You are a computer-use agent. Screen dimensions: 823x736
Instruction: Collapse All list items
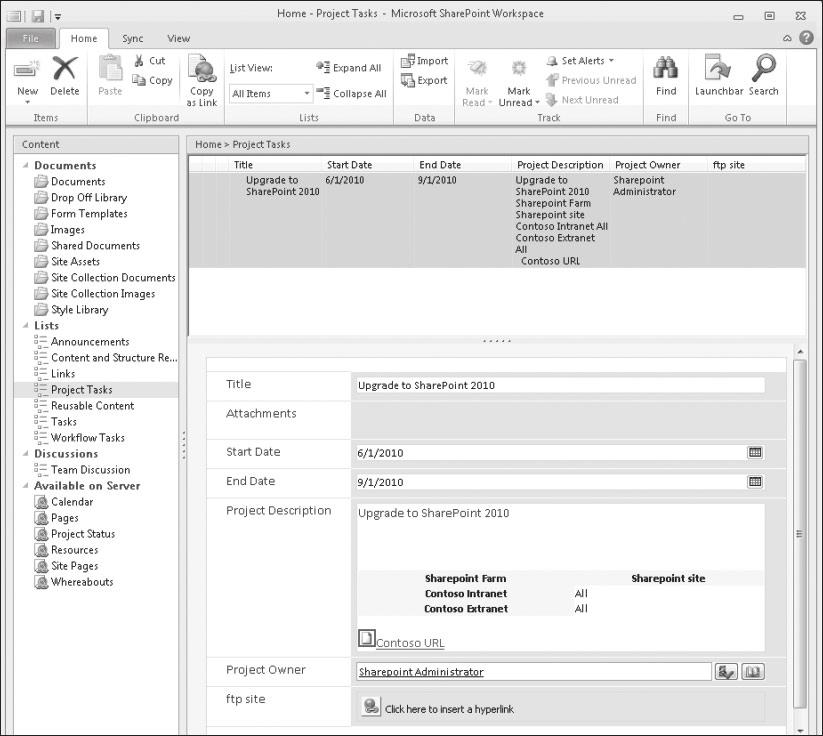click(351, 93)
